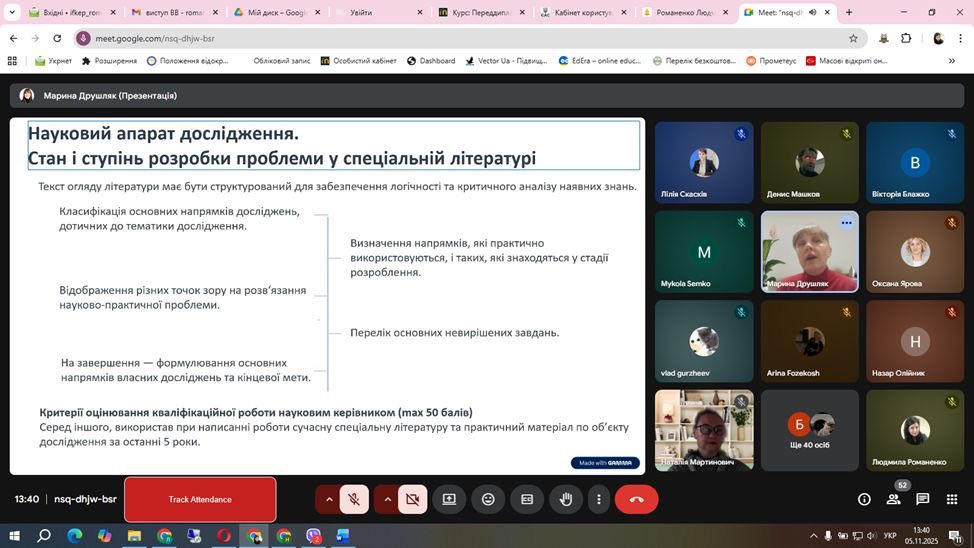Image resolution: width=974 pixels, height=548 pixels.
Task: Launch Microsoft Edge from taskbar
Action: pyautogui.click(x=75, y=536)
